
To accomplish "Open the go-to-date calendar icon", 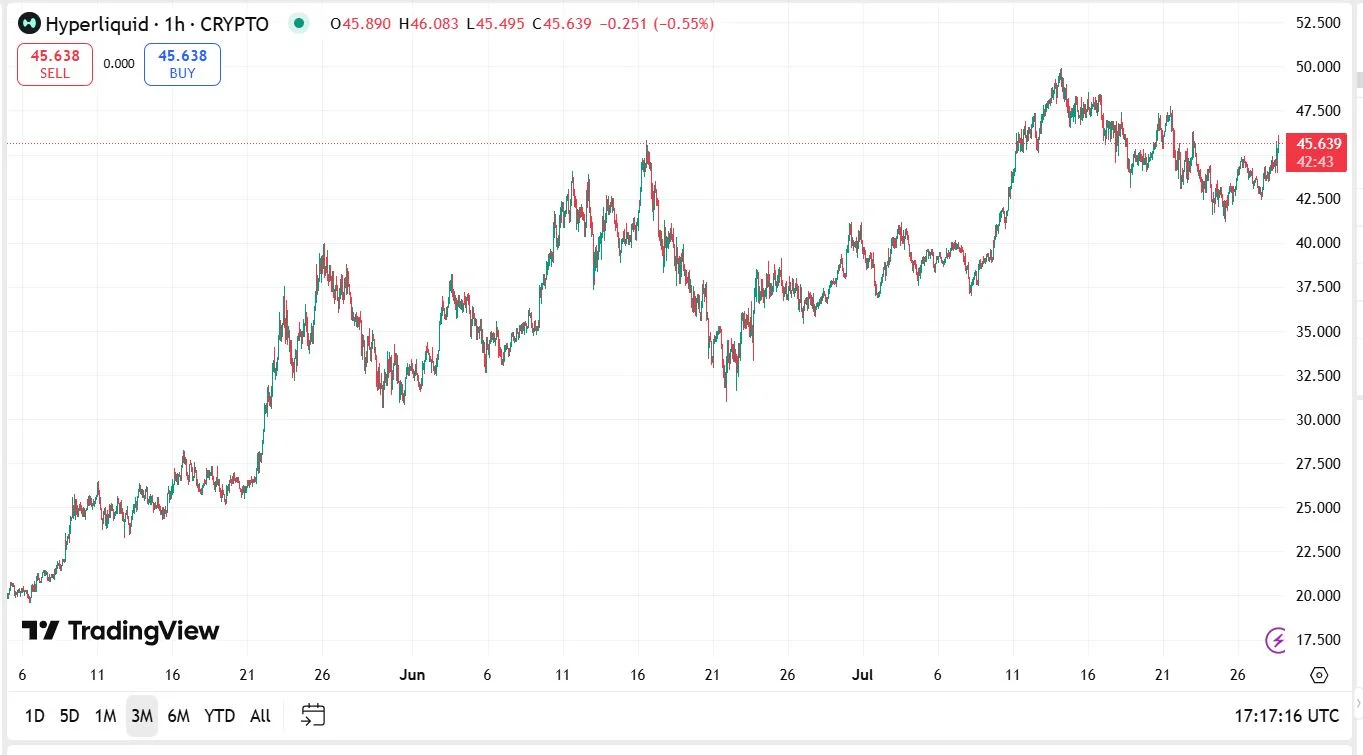I will click(313, 715).
